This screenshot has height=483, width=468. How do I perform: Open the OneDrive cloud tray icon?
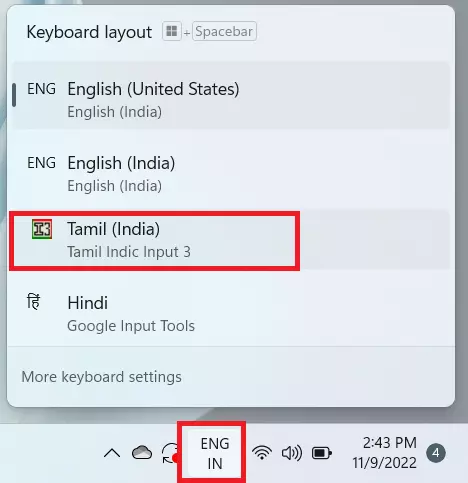(142, 452)
